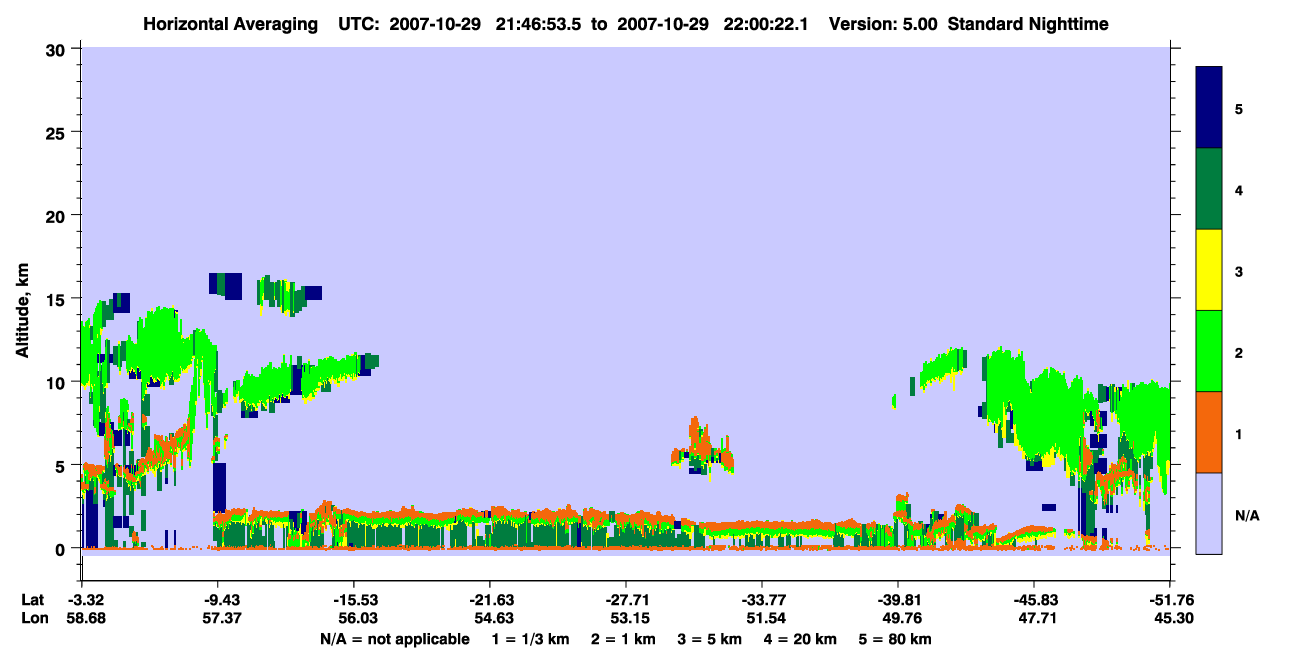Click 'N/A = not applicable' legend text
This screenshot has height=667, width=1300.
[x=395, y=638]
